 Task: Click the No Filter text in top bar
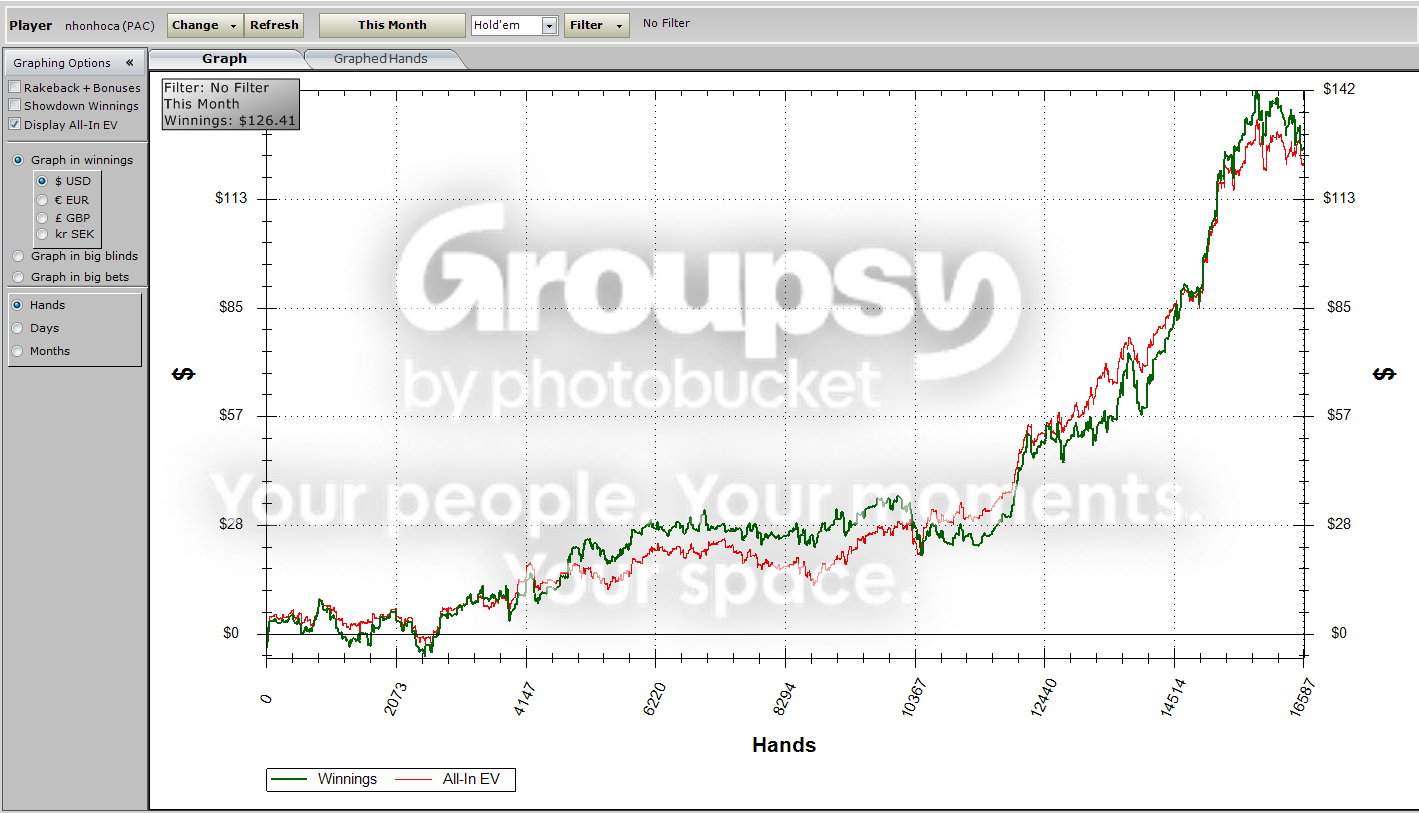666,23
